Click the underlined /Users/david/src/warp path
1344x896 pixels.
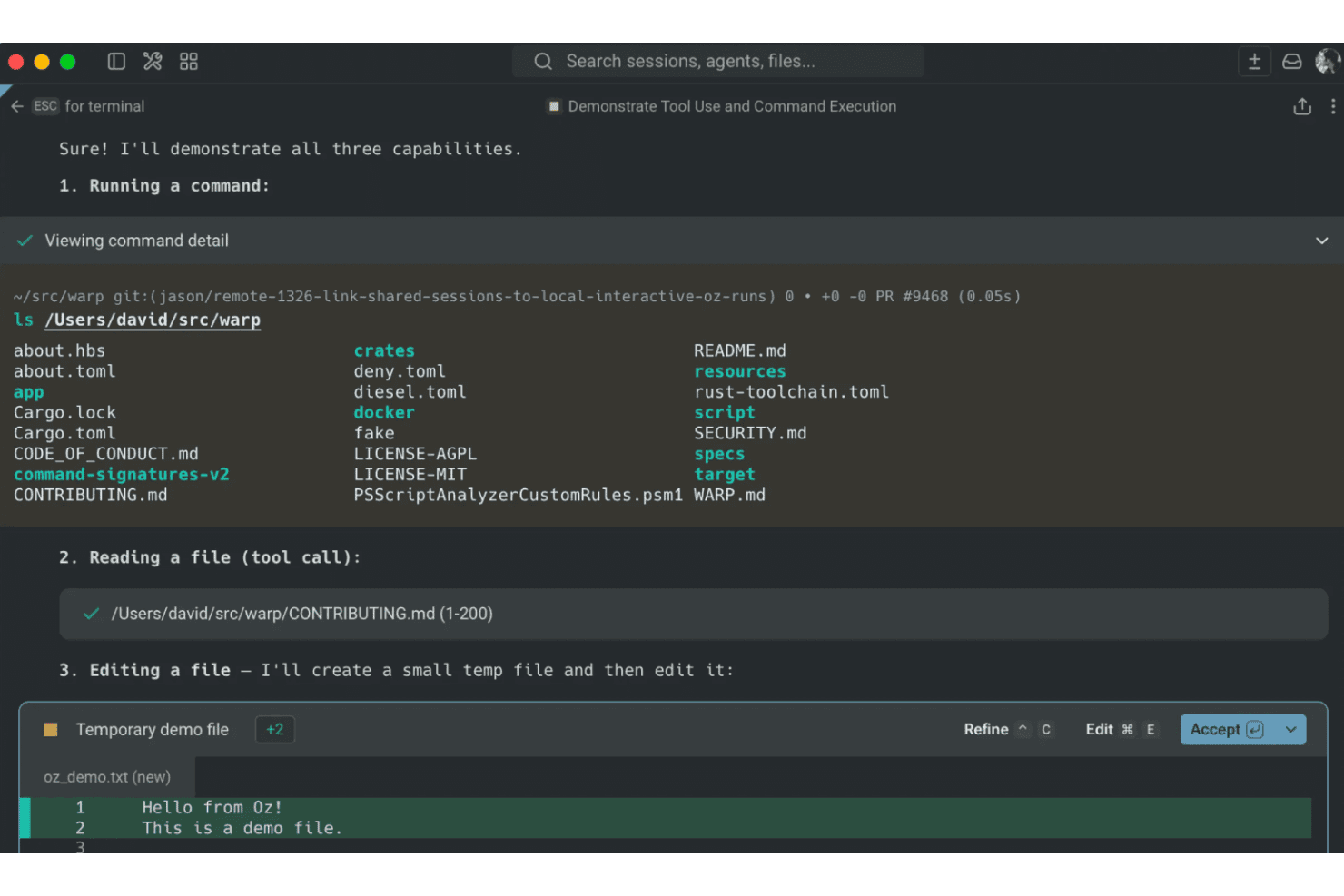[x=153, y=320]
